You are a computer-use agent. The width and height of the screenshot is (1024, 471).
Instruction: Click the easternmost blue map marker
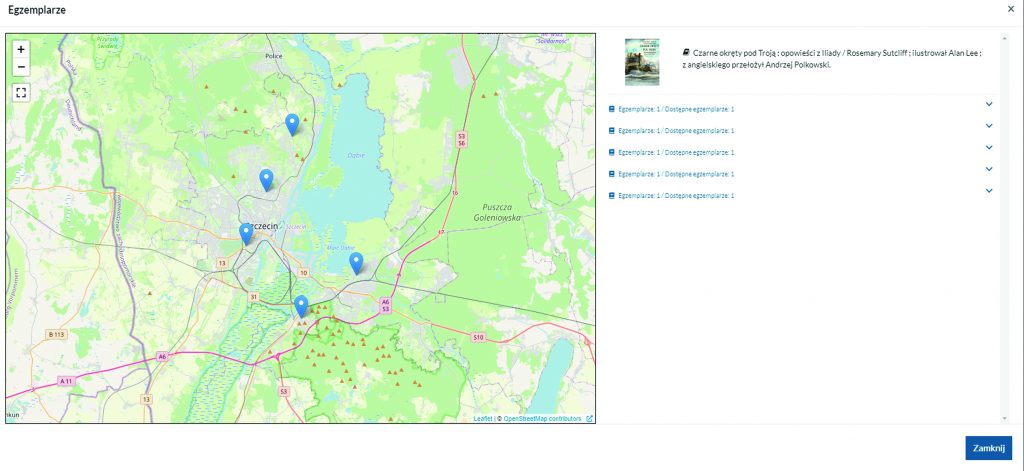coord(356,262)
